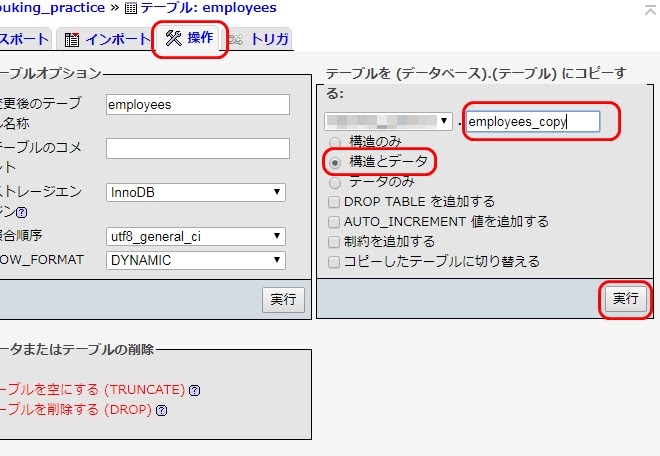The width and height of the screenshot is (660, 456).
Task: Open the テーブル: employees breadcrumb link
Action: click(x=208, y=8)
